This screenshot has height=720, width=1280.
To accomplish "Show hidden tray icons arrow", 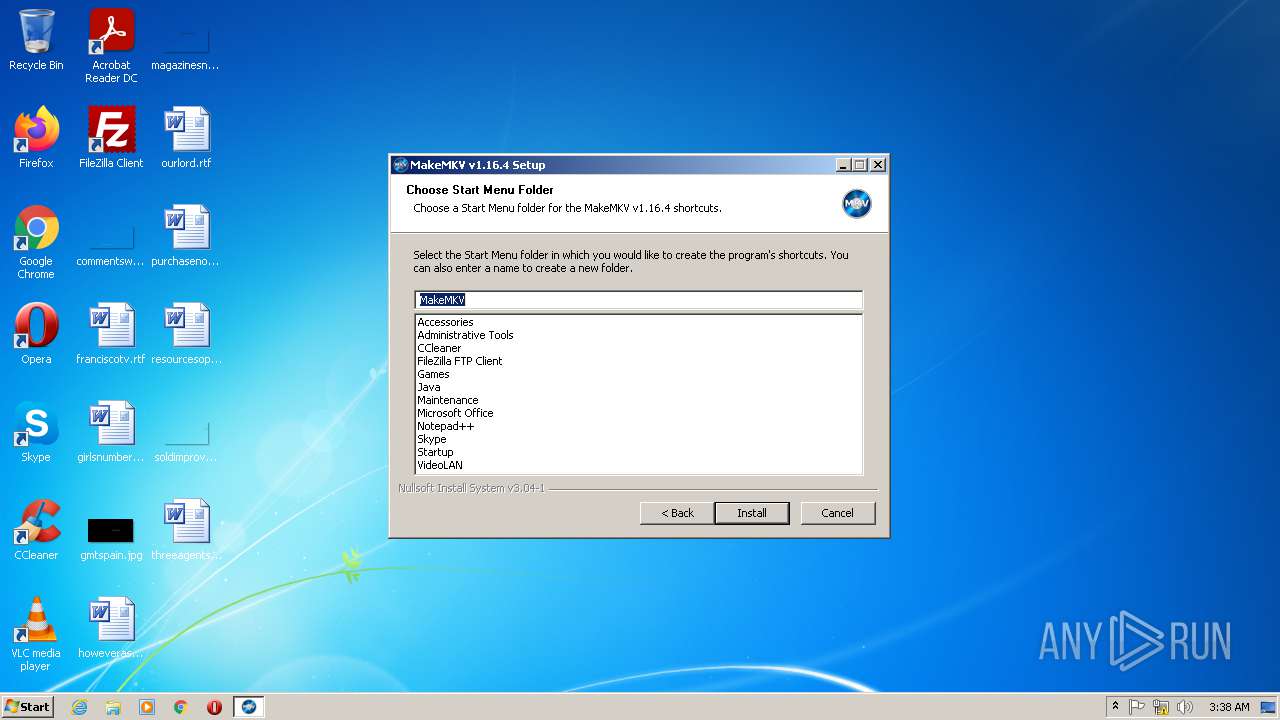I will pos(1115,707).
